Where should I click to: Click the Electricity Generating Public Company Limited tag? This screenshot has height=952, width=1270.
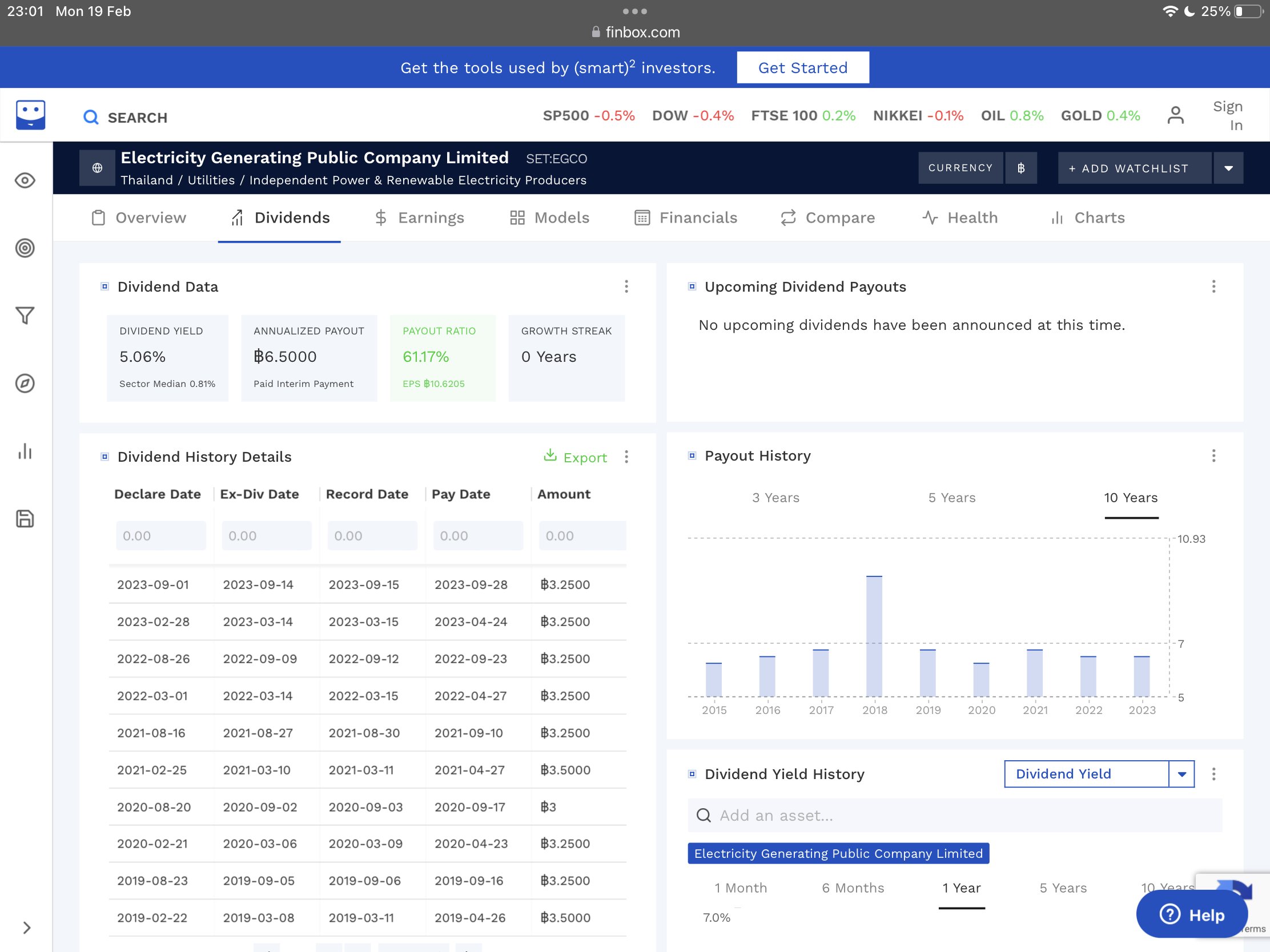click(x=838, y=853)
